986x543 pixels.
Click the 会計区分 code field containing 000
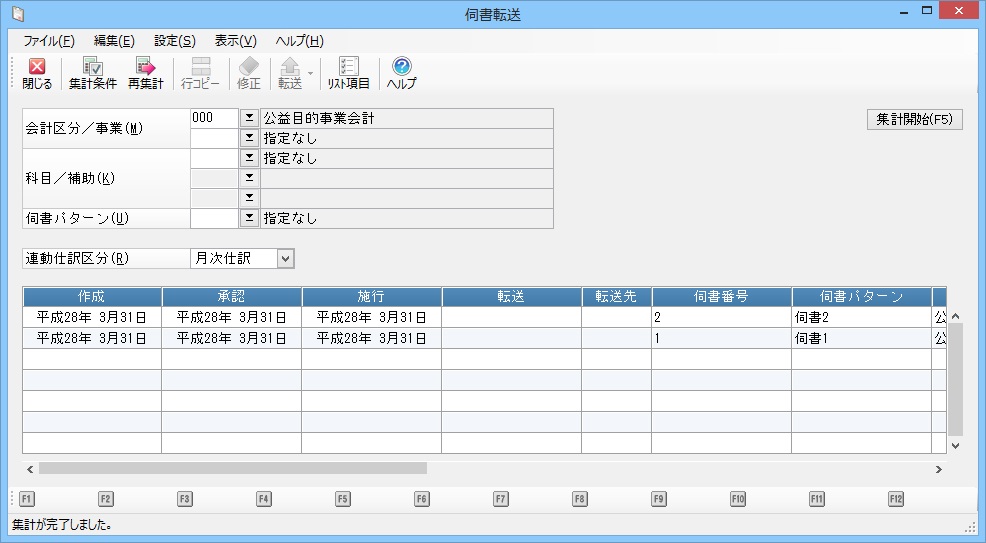click(213, 119)
